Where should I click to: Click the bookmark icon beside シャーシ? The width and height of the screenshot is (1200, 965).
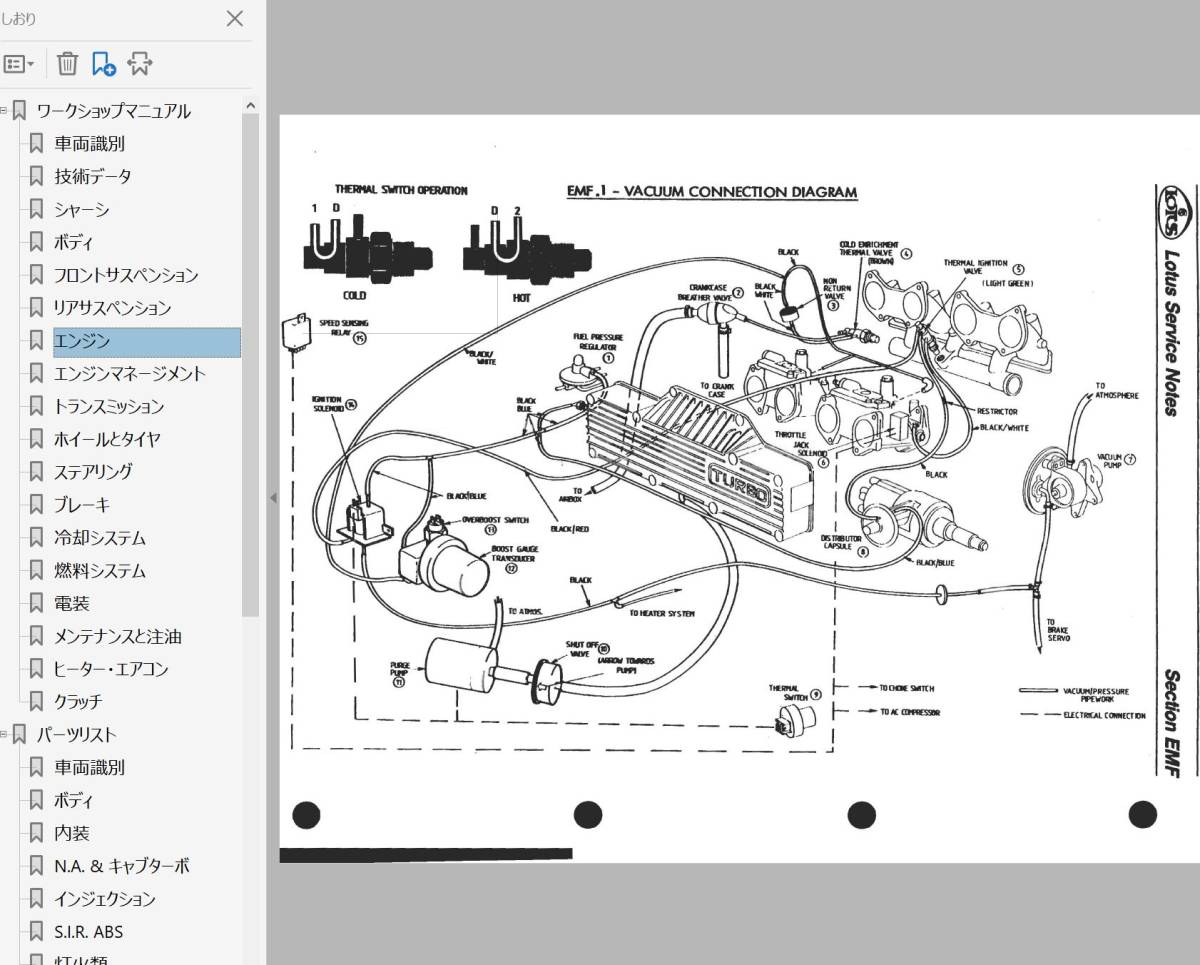(x=36, y=210)
